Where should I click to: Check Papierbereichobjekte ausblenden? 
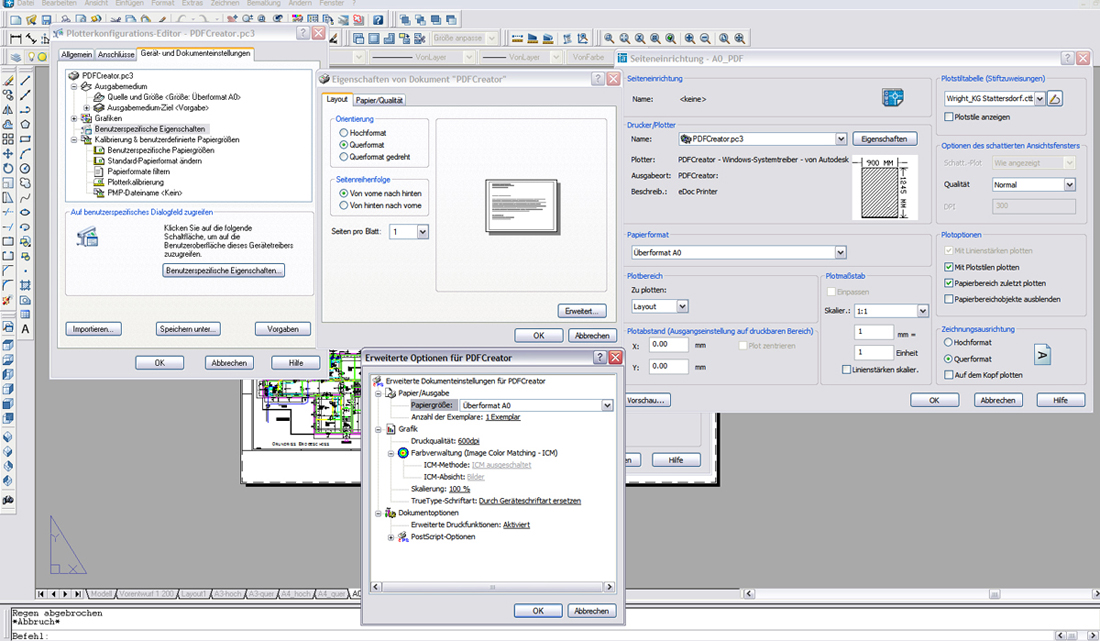[948, 299]
